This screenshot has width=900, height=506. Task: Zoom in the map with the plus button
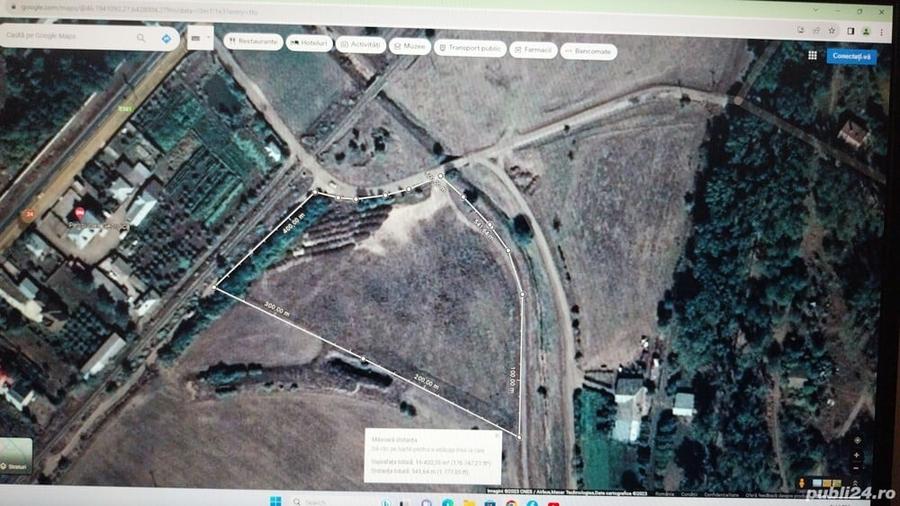pyautogui.click(x=856, y=455)
